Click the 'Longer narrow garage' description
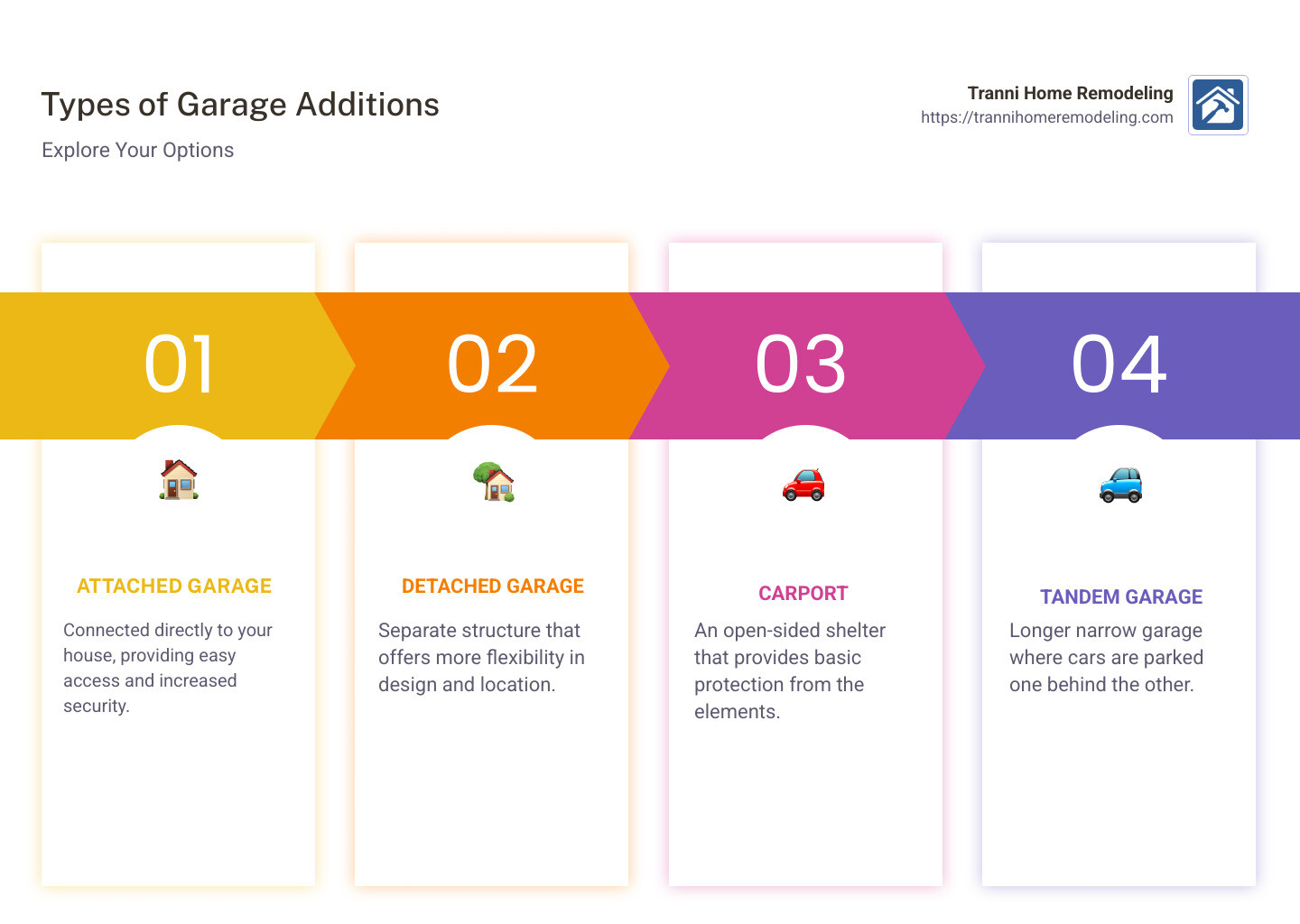This screenshot has width=1300, height=924. (x=1106, y=658)
